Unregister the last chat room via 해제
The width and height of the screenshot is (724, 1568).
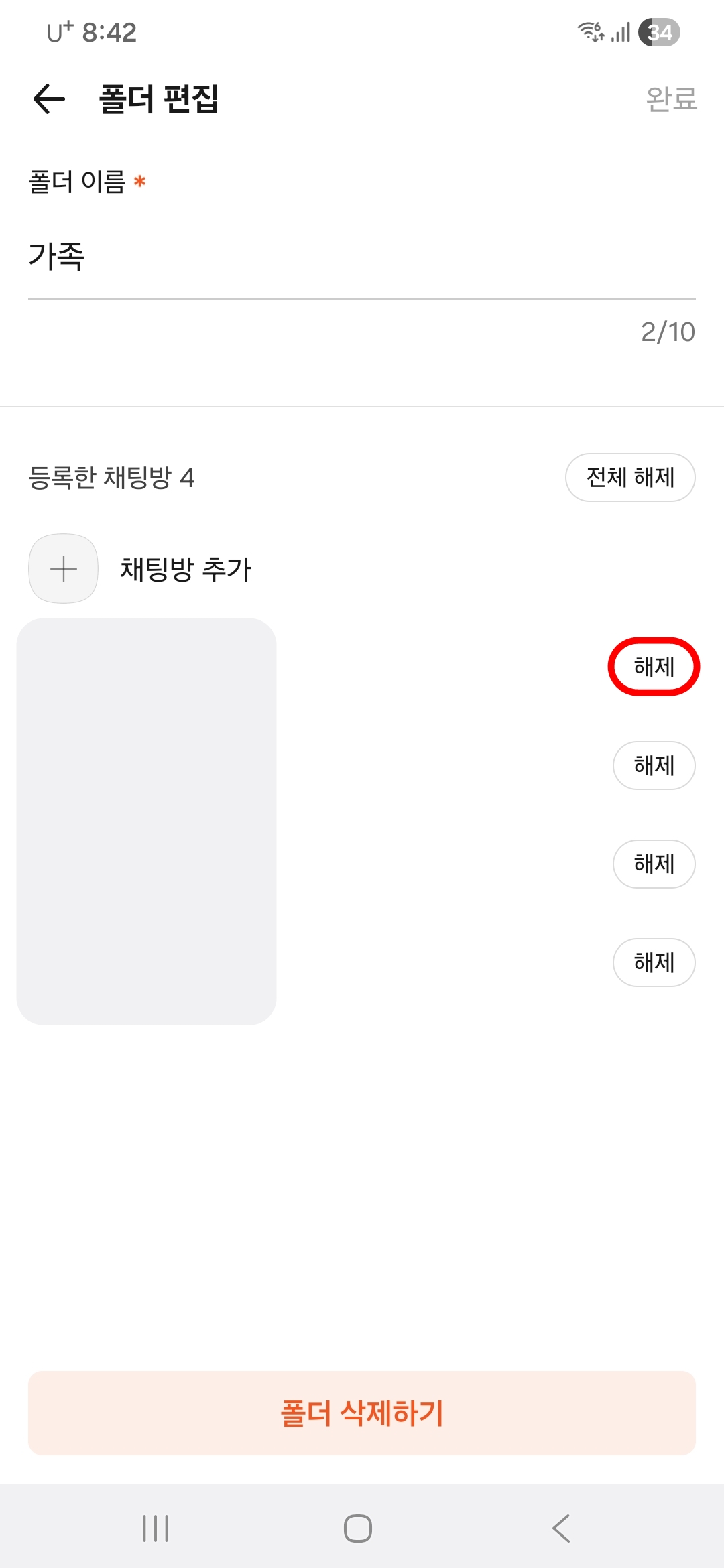(654, 962)
